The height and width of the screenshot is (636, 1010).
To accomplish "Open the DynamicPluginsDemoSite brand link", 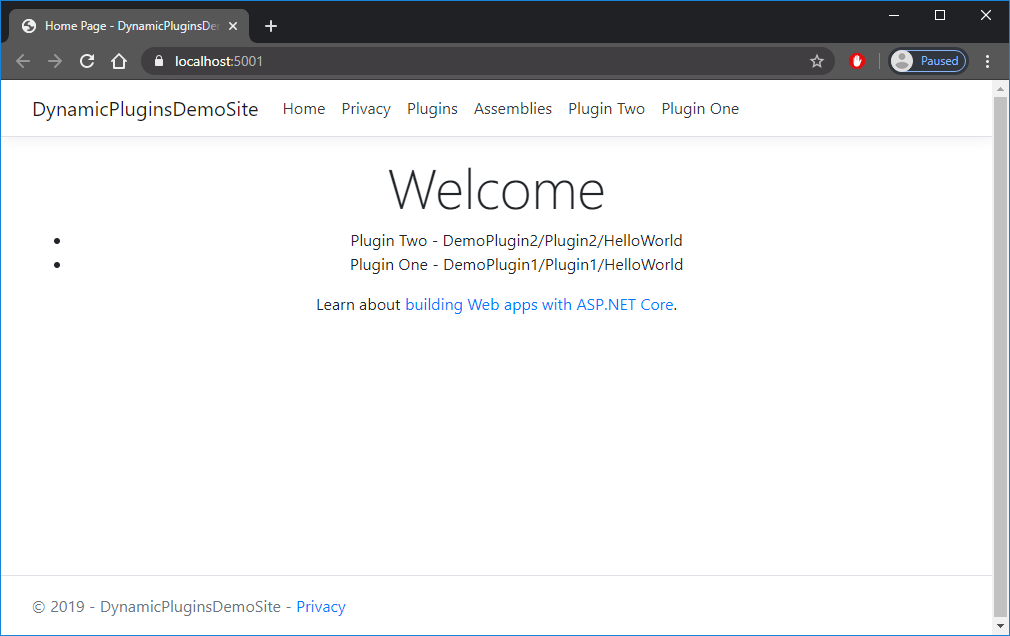I will [x=145, y=109].
